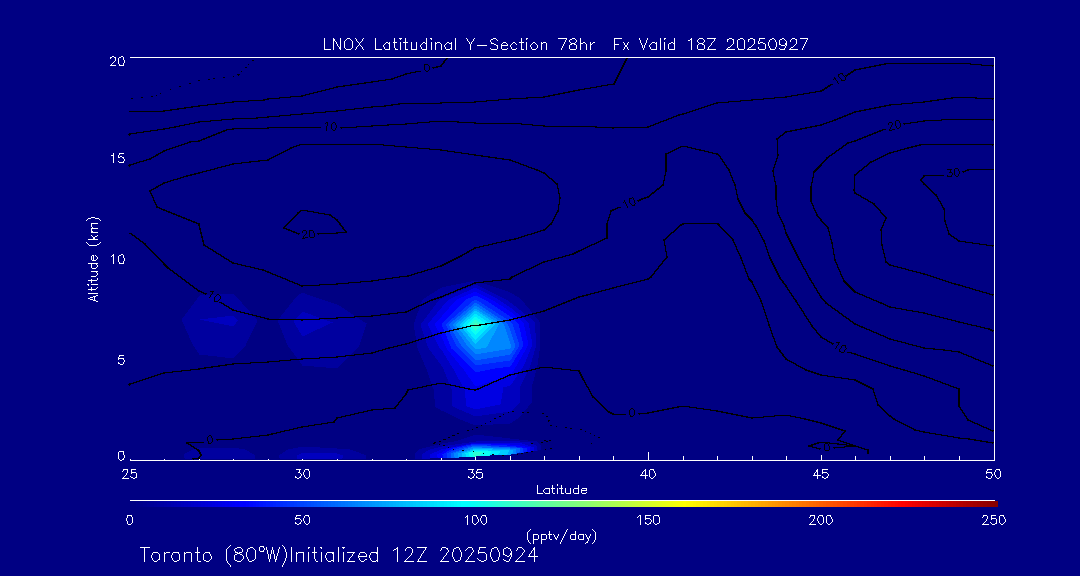Click the 15 tick label on altitude axis

click(x=116, y=158)
